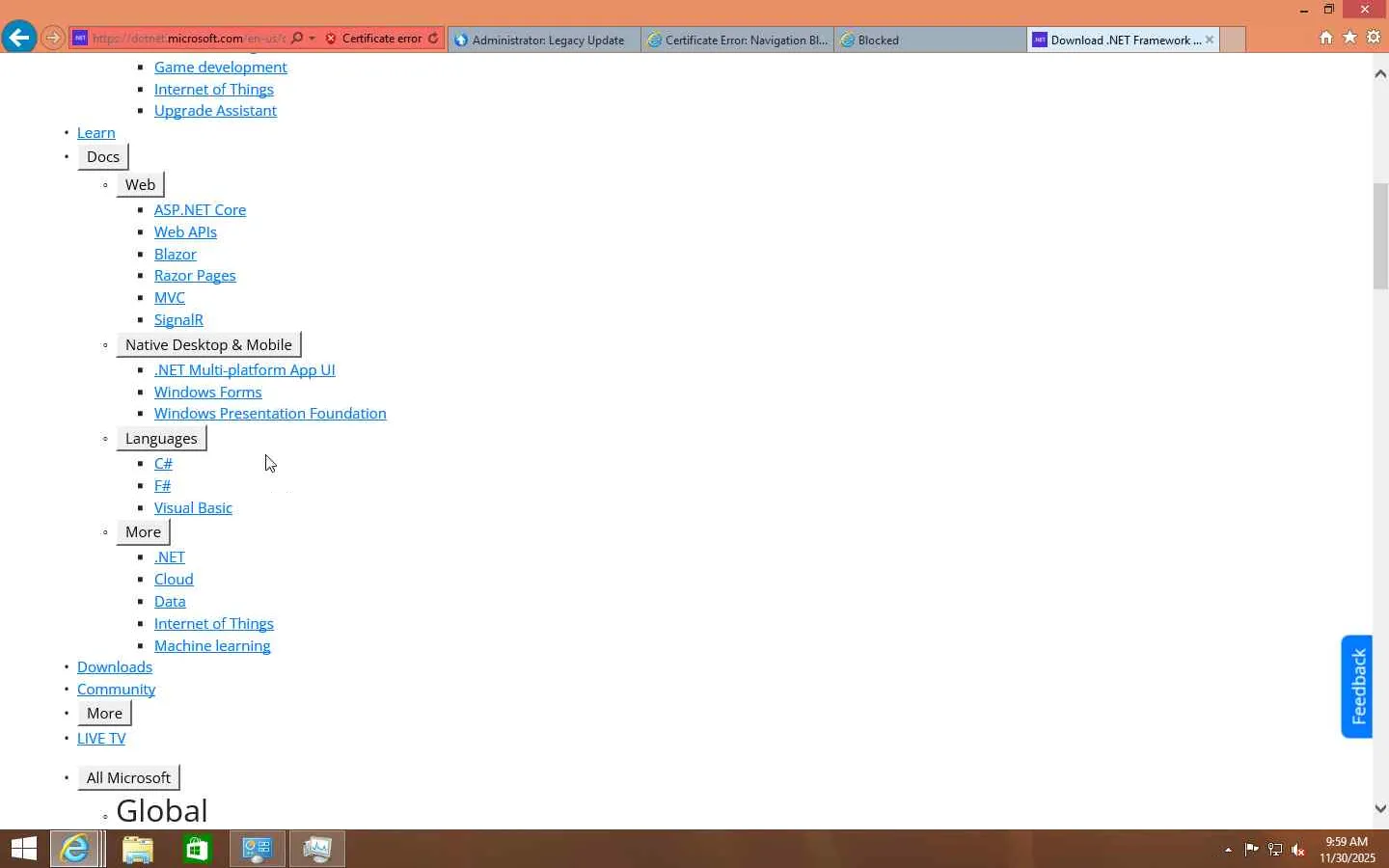
Task: Click the address bar URL field
Action: [x=189, y=39]
